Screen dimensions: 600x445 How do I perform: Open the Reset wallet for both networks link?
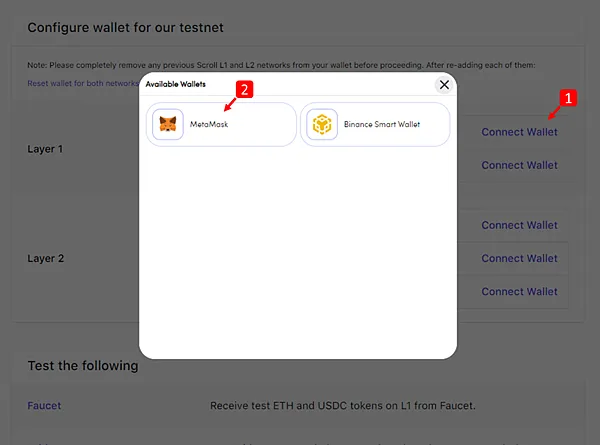pyautogui.click(x=83, y=83)
